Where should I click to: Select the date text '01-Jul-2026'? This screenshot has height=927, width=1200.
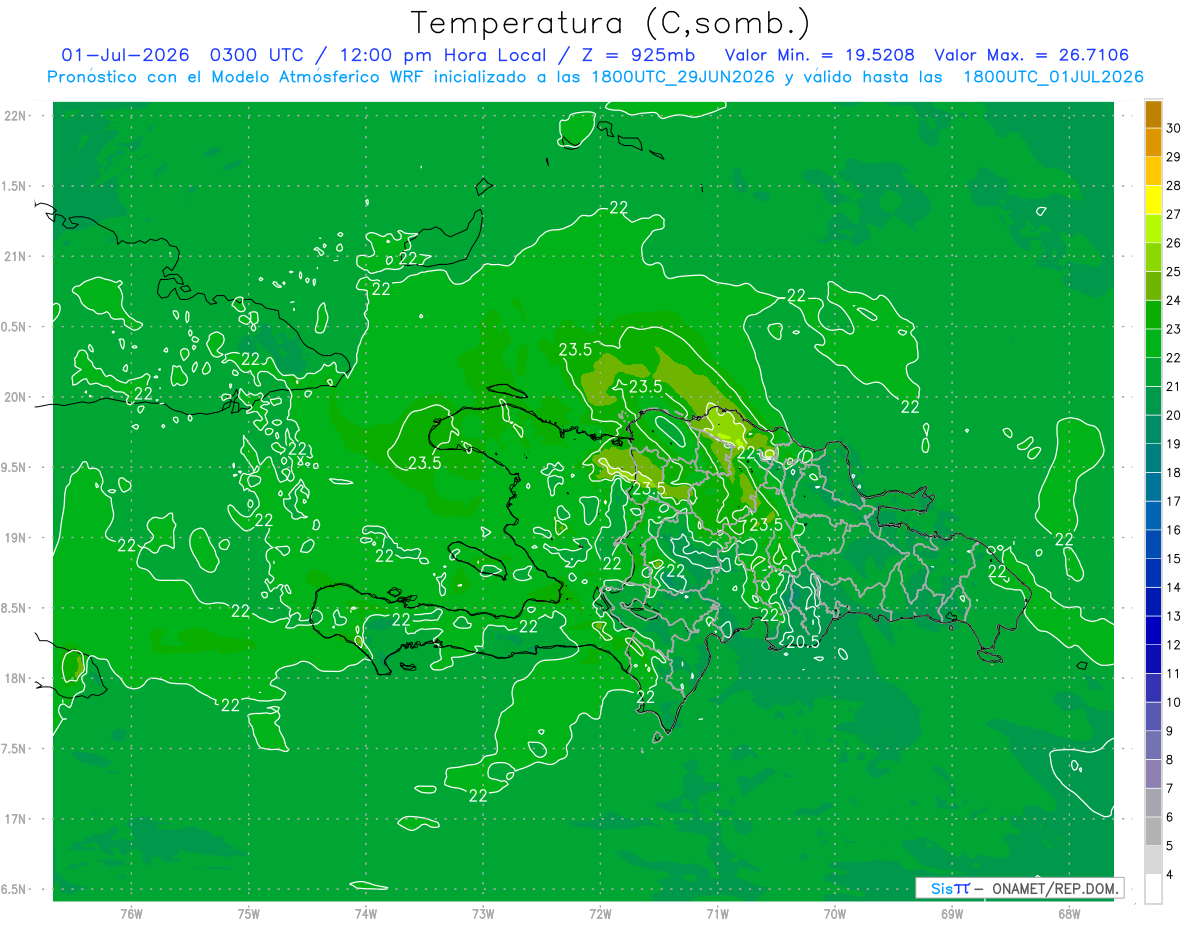(x=125, y=55)
